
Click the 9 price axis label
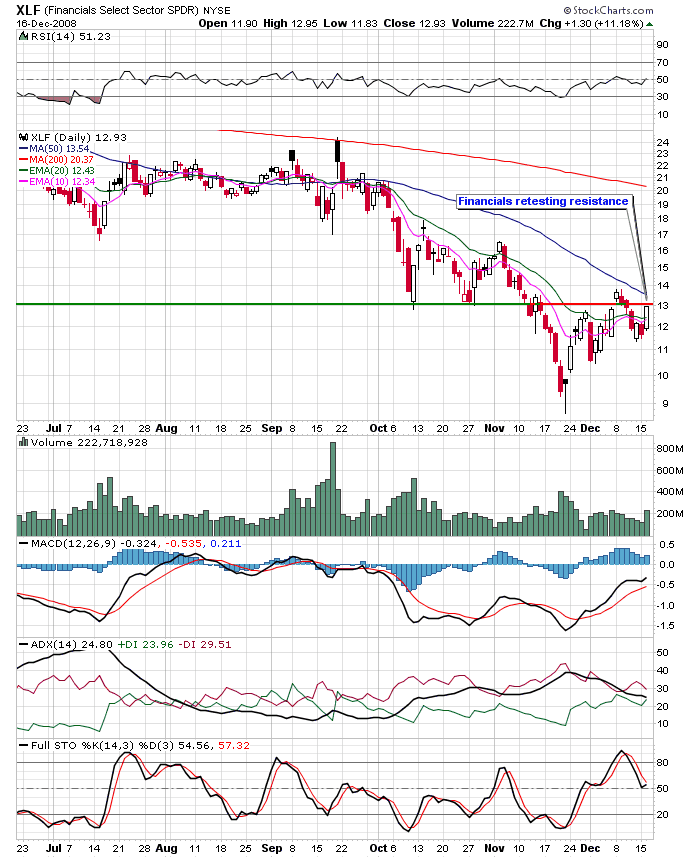tap(665, 404)
